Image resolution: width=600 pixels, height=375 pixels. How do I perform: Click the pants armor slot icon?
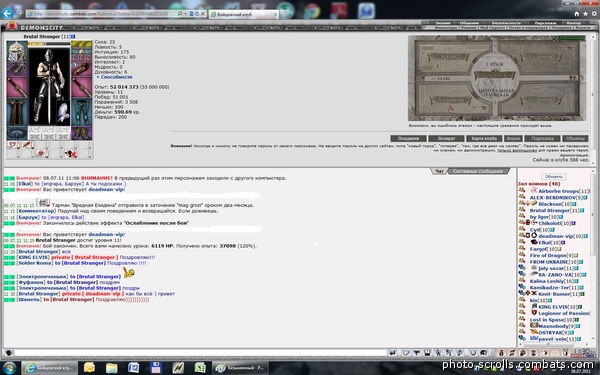pos(82,112)
